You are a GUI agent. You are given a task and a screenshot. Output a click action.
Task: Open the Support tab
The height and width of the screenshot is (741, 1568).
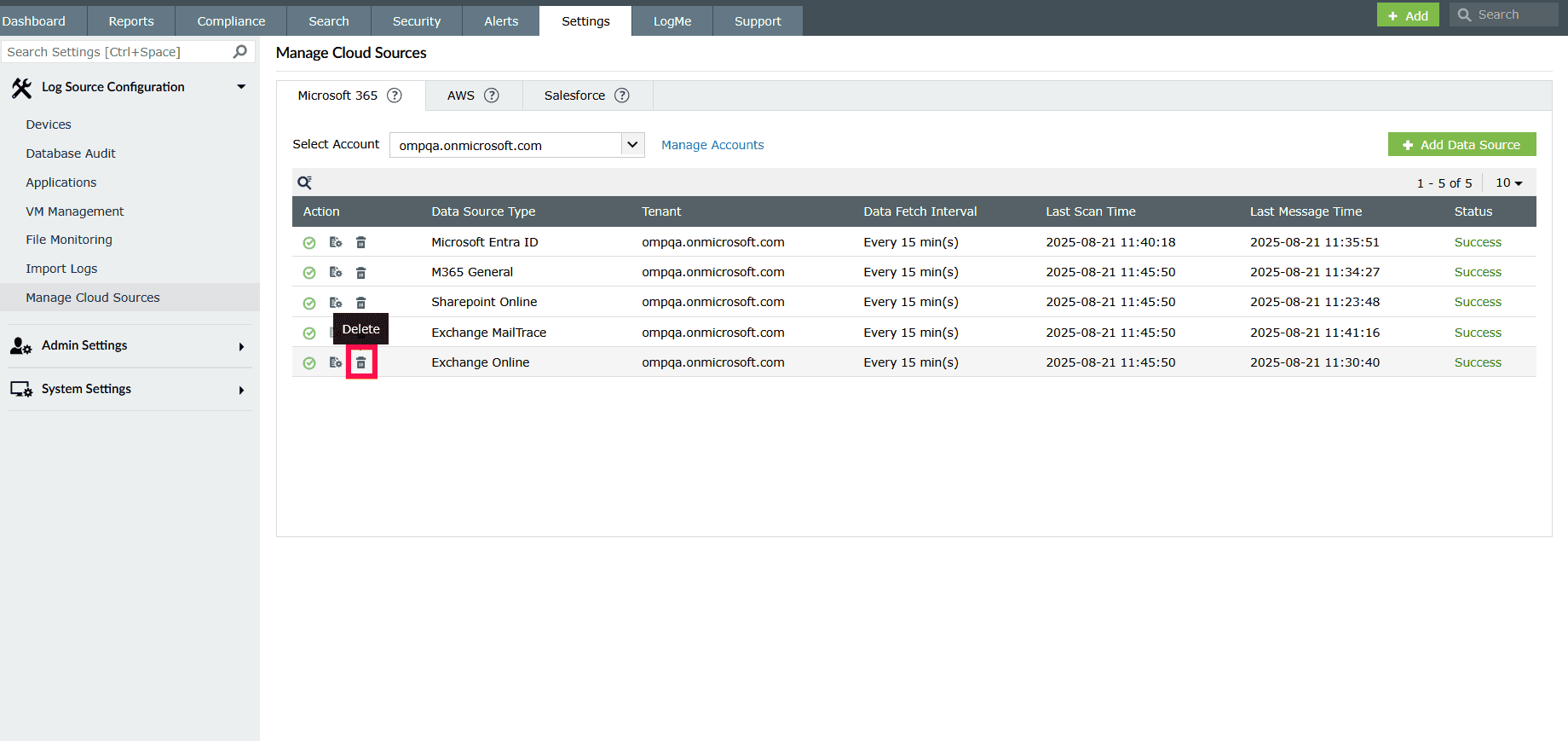(758, 21)
